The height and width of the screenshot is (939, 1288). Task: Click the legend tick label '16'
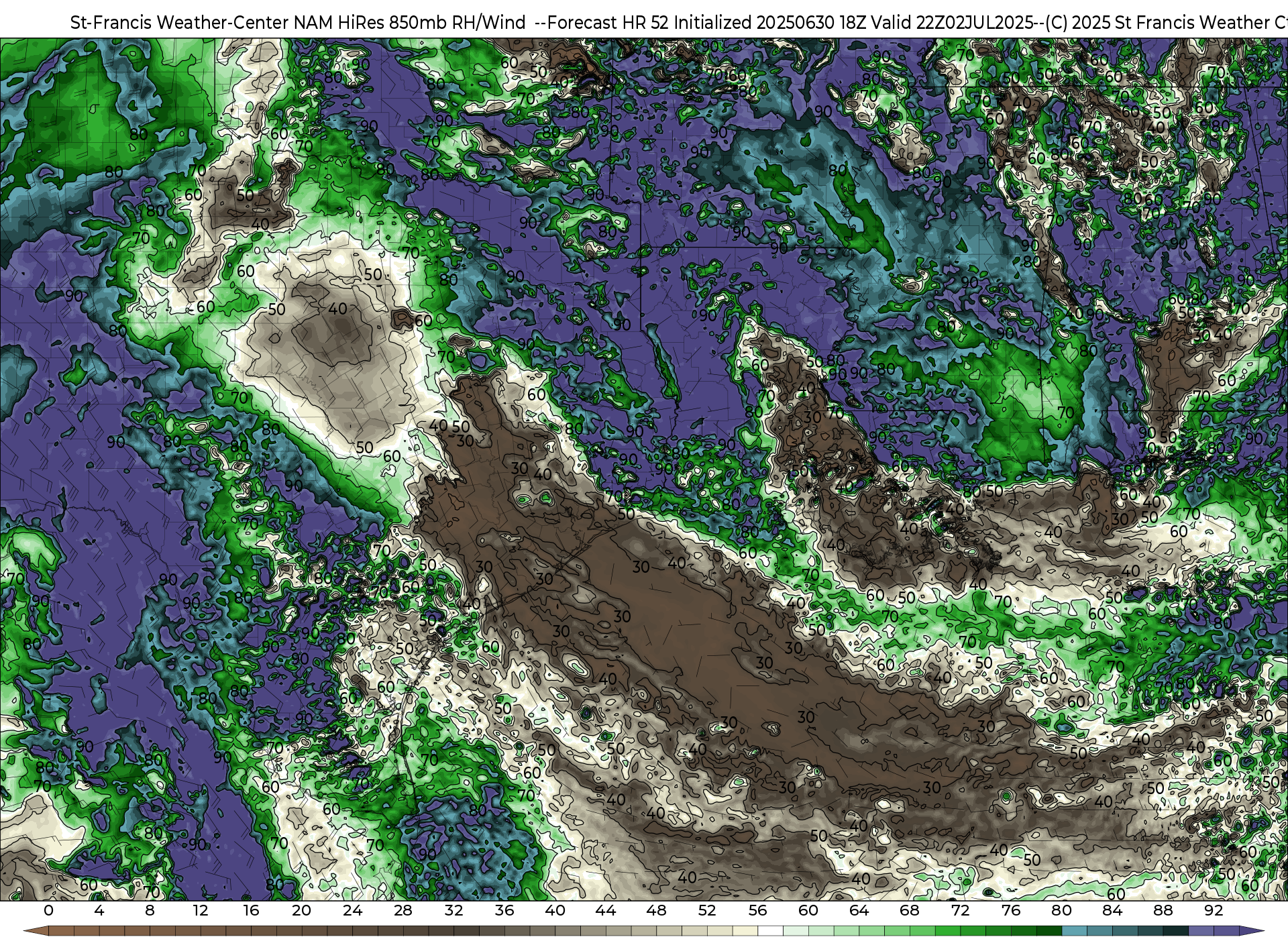point(251,911)
